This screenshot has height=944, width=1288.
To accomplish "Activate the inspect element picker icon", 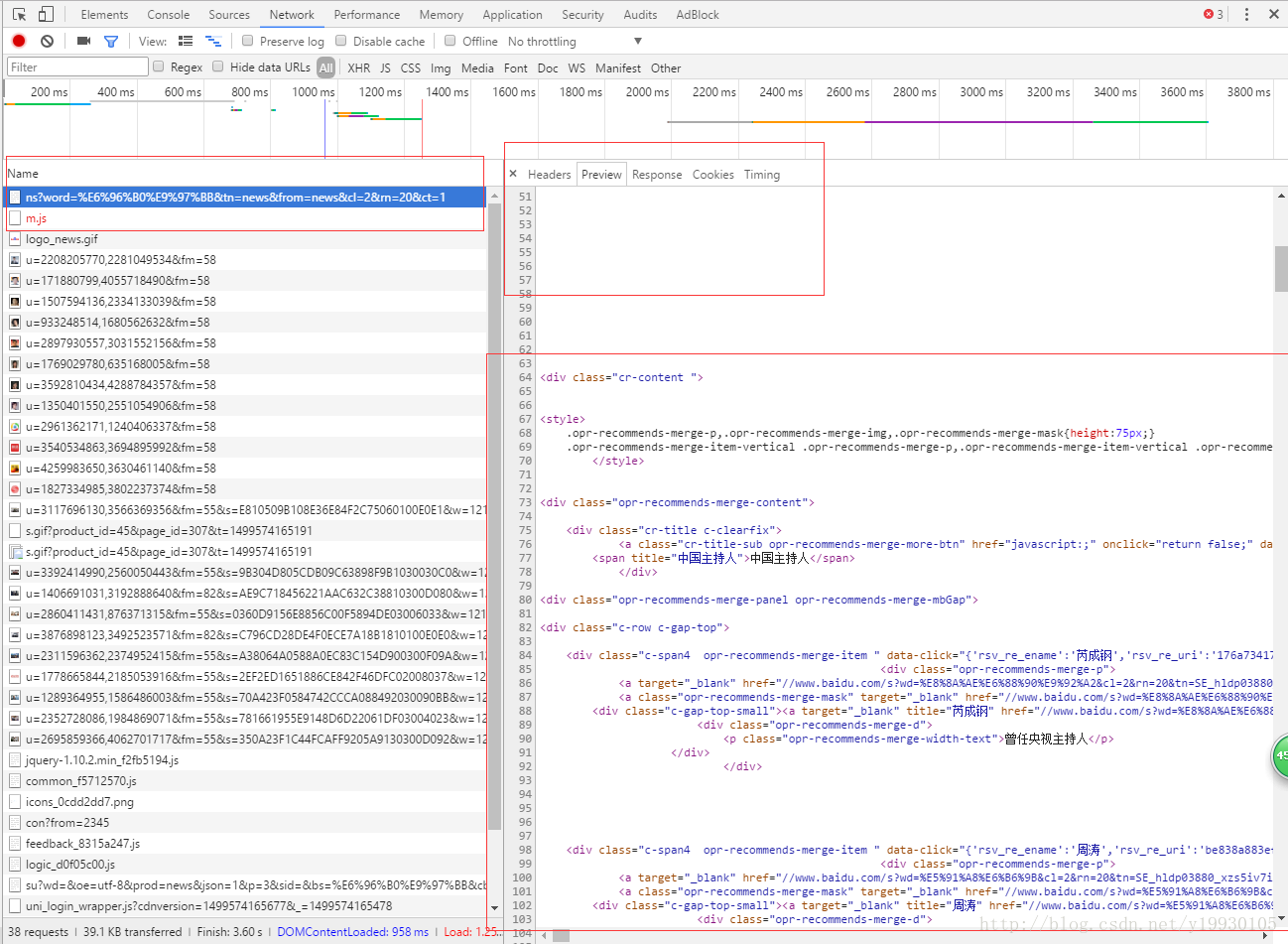I will coord(19,14).
